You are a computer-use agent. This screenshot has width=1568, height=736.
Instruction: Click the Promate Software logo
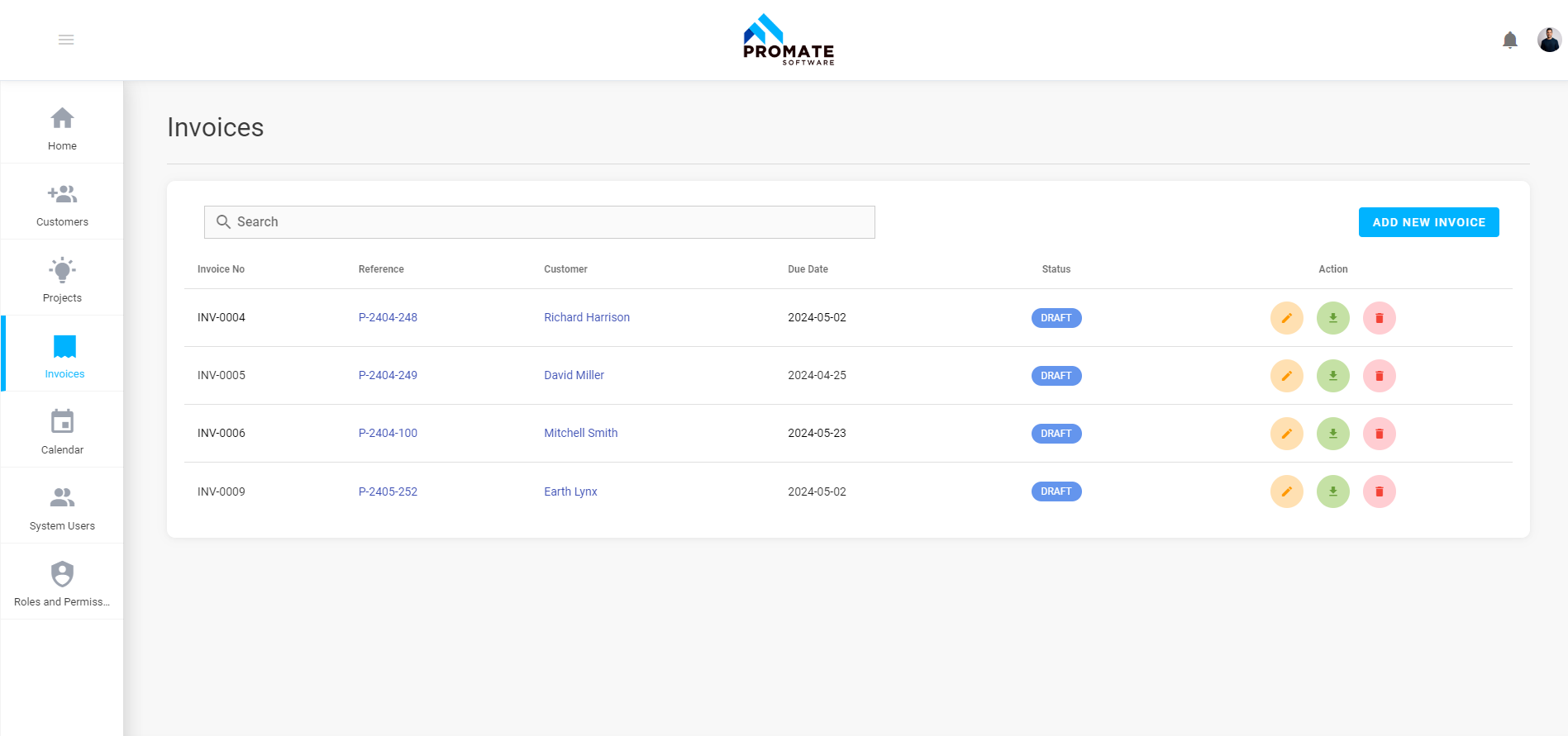(788, 40)
